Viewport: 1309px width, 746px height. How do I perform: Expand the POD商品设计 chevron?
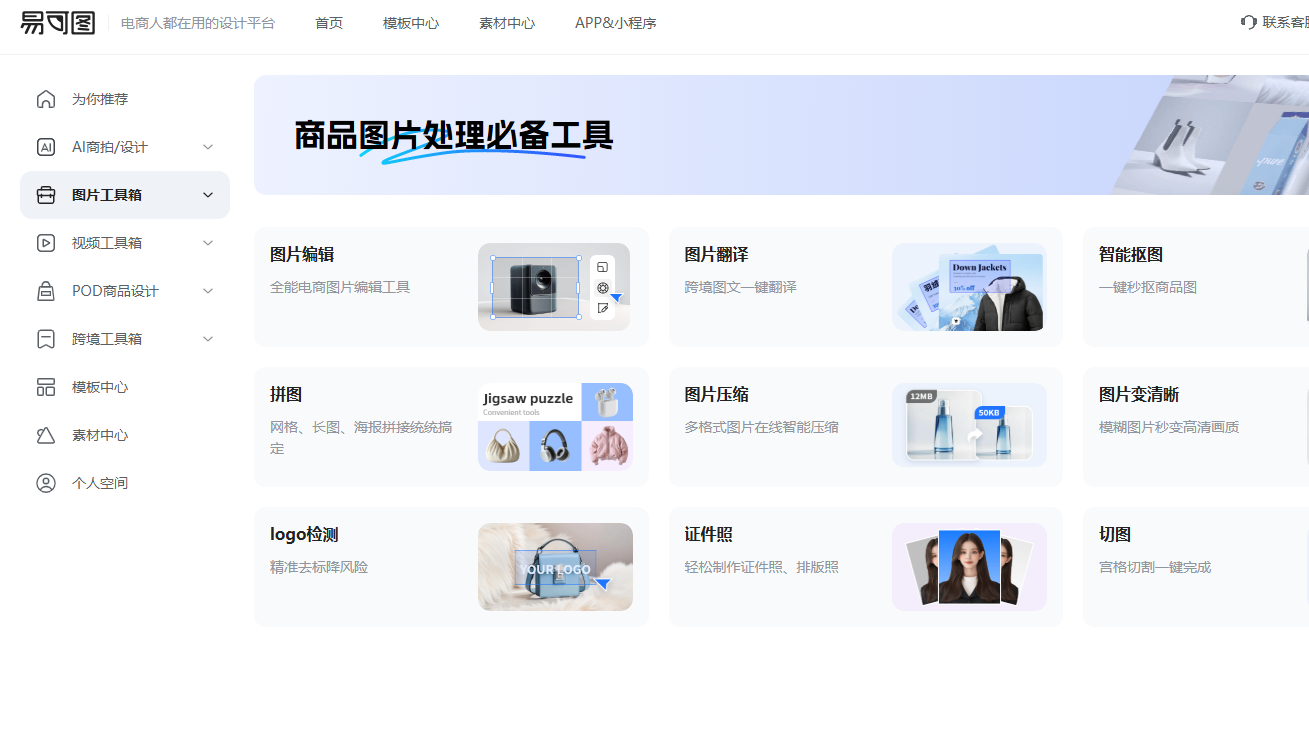pyautogui.click(x=208, y=291)
